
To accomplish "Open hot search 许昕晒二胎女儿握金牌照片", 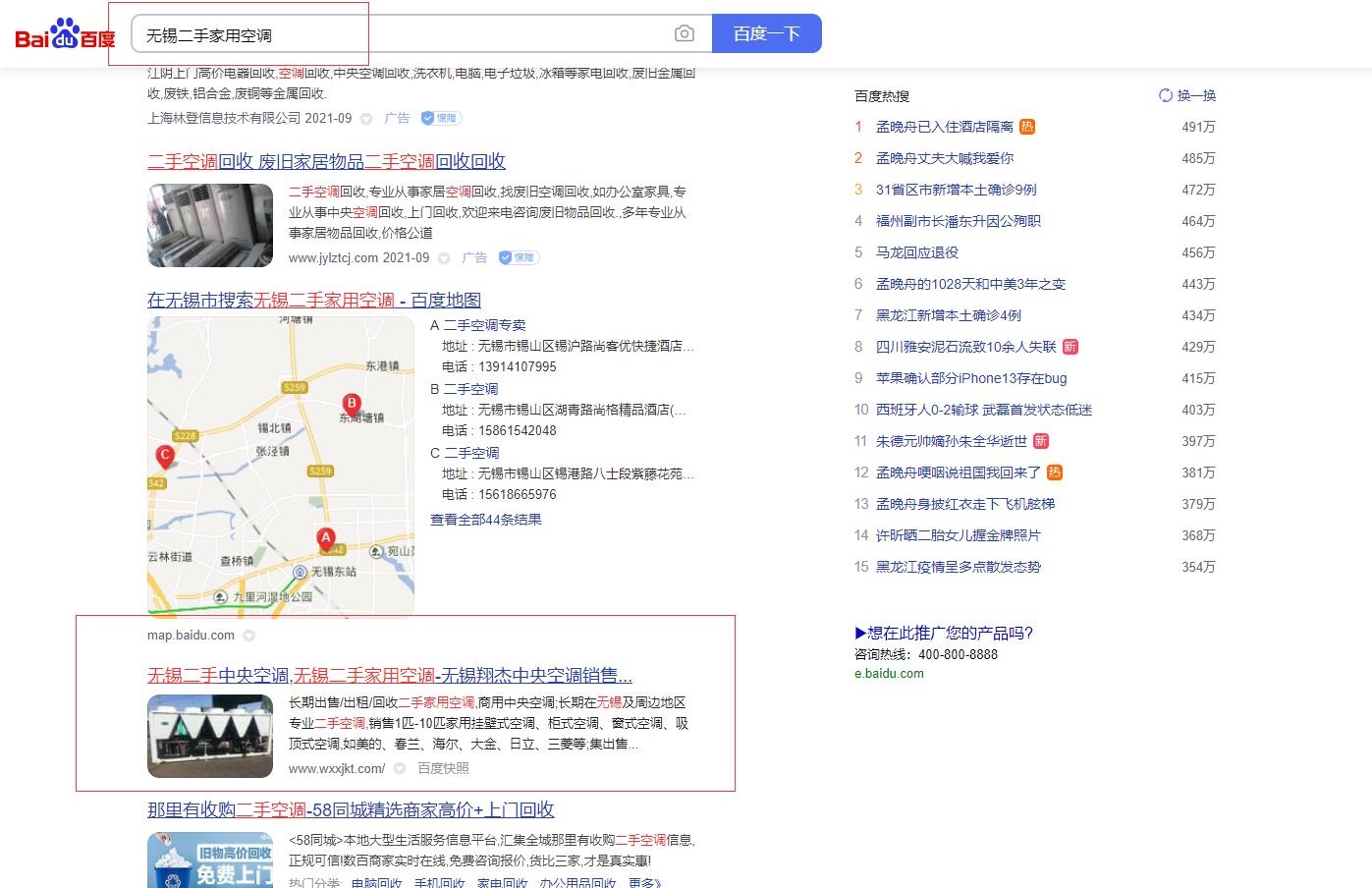I will [x=958, y=535].
